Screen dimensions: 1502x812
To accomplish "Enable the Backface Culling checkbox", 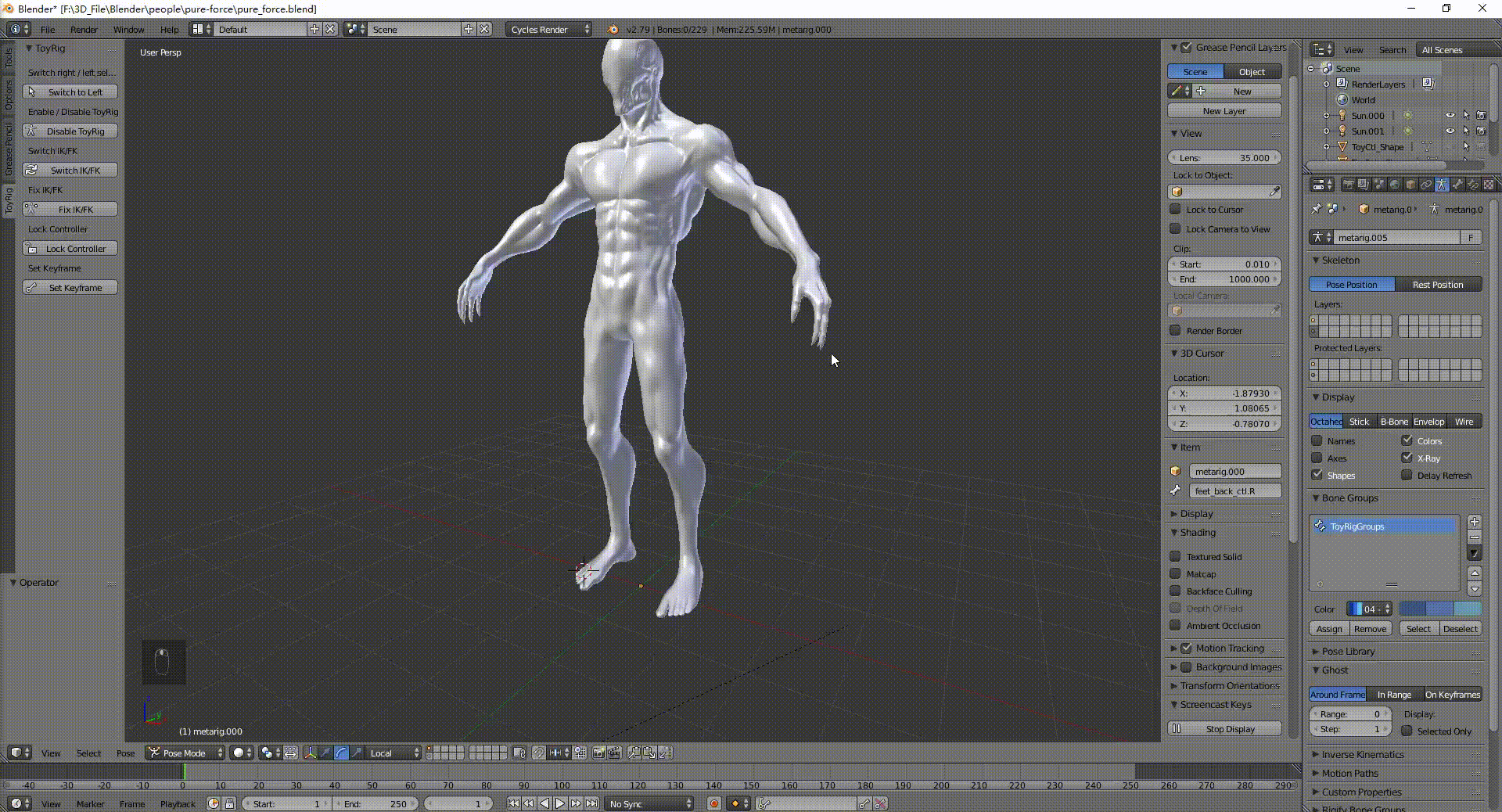I will 1175,591.
